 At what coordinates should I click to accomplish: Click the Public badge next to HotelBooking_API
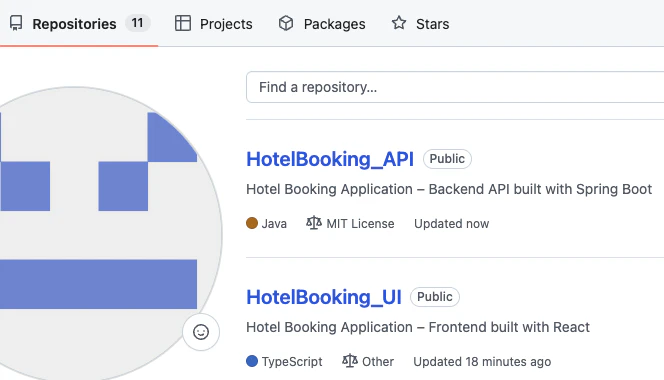[x=447, y=159]
